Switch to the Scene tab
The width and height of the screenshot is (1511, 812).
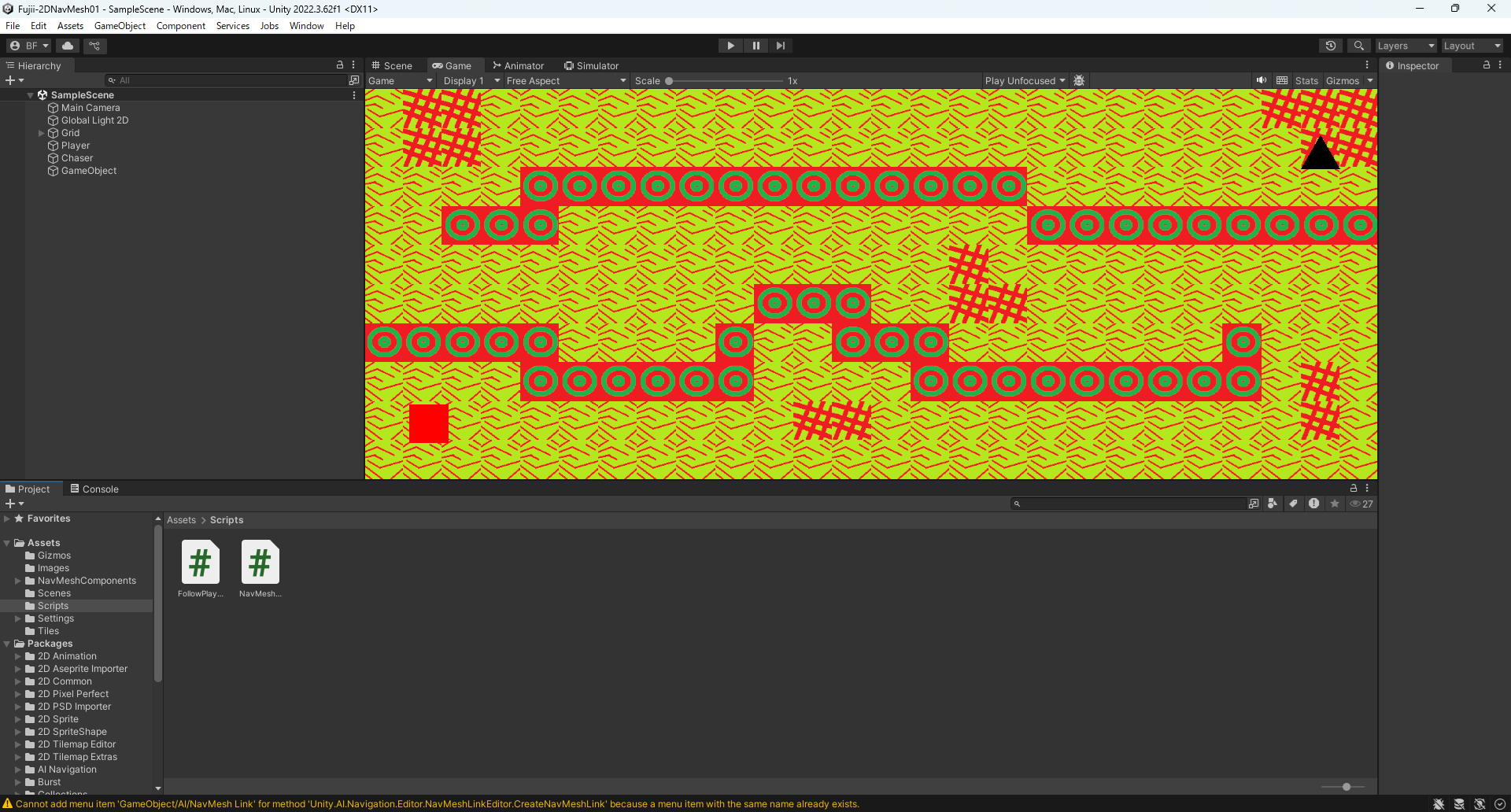(x=392, y=65)
